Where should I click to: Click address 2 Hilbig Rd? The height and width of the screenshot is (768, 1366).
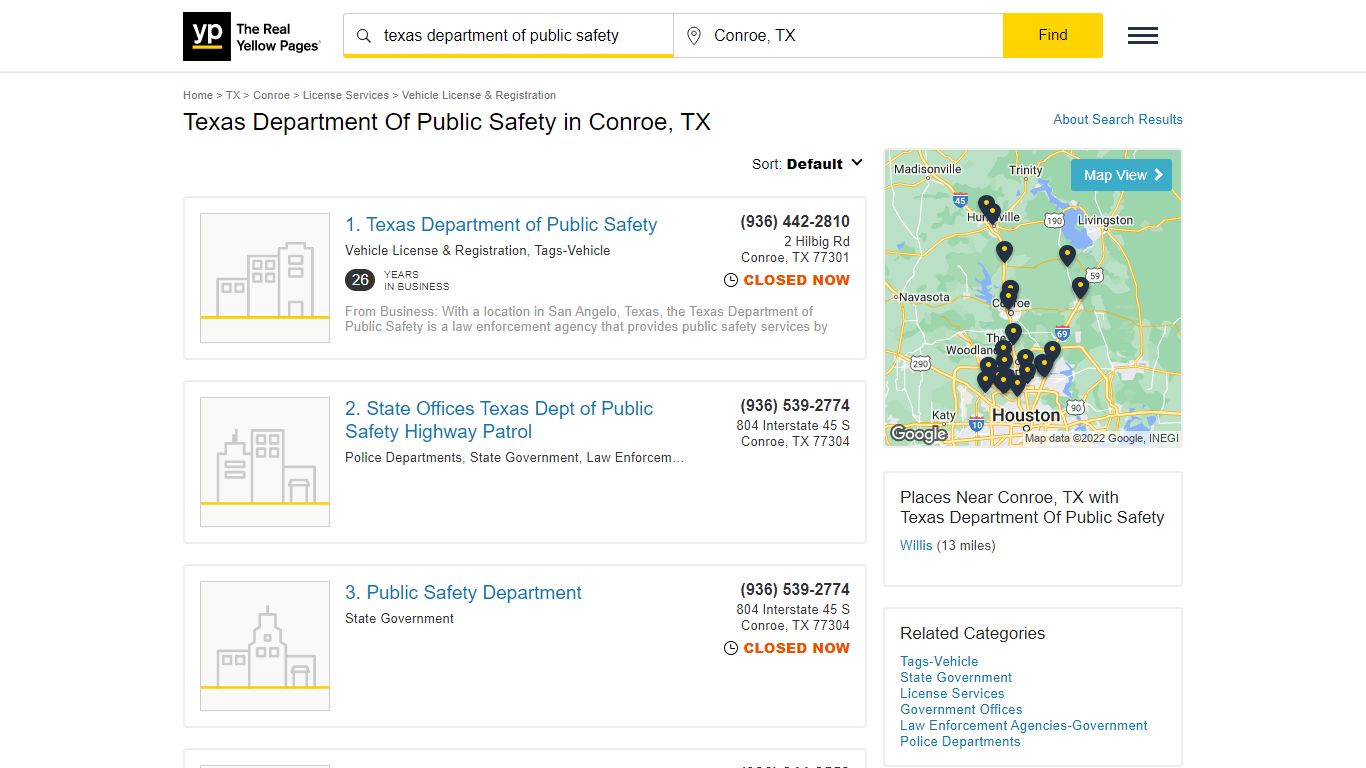tap(817, 241)
